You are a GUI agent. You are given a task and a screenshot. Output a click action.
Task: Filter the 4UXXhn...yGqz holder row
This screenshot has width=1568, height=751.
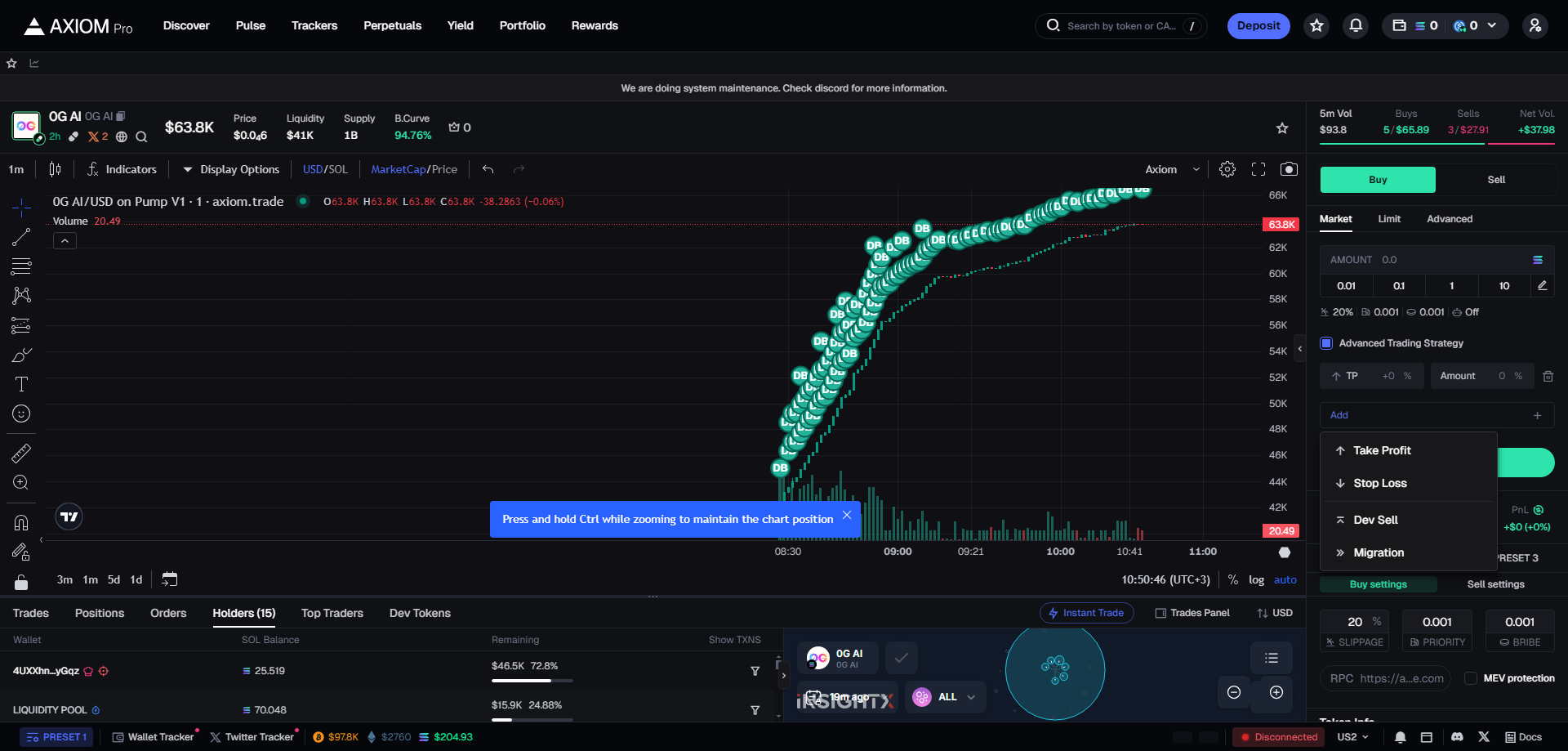pos(755,671)
